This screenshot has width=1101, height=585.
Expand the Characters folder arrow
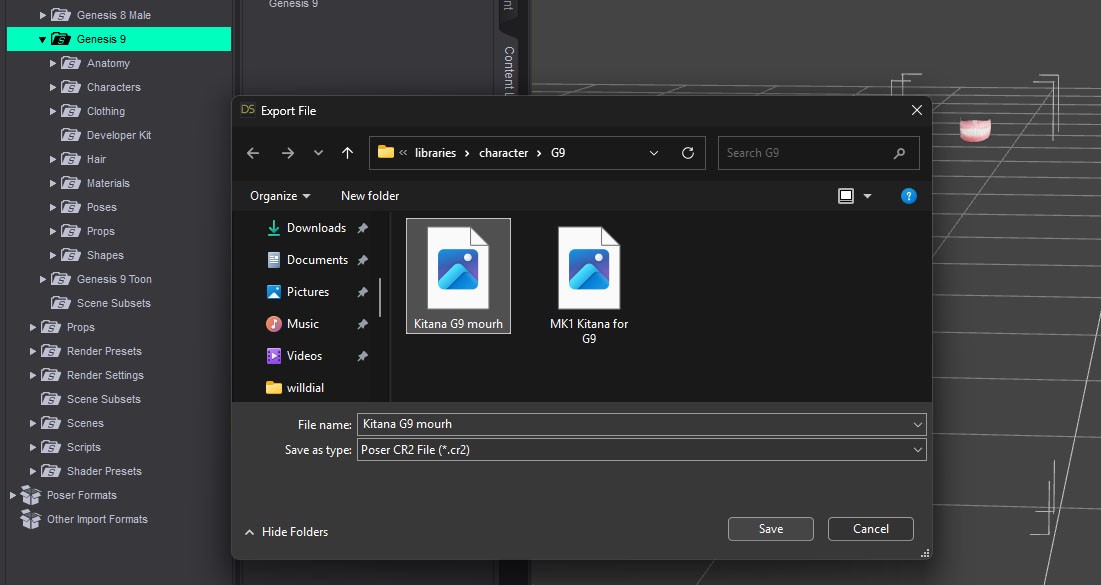point(53,87)
